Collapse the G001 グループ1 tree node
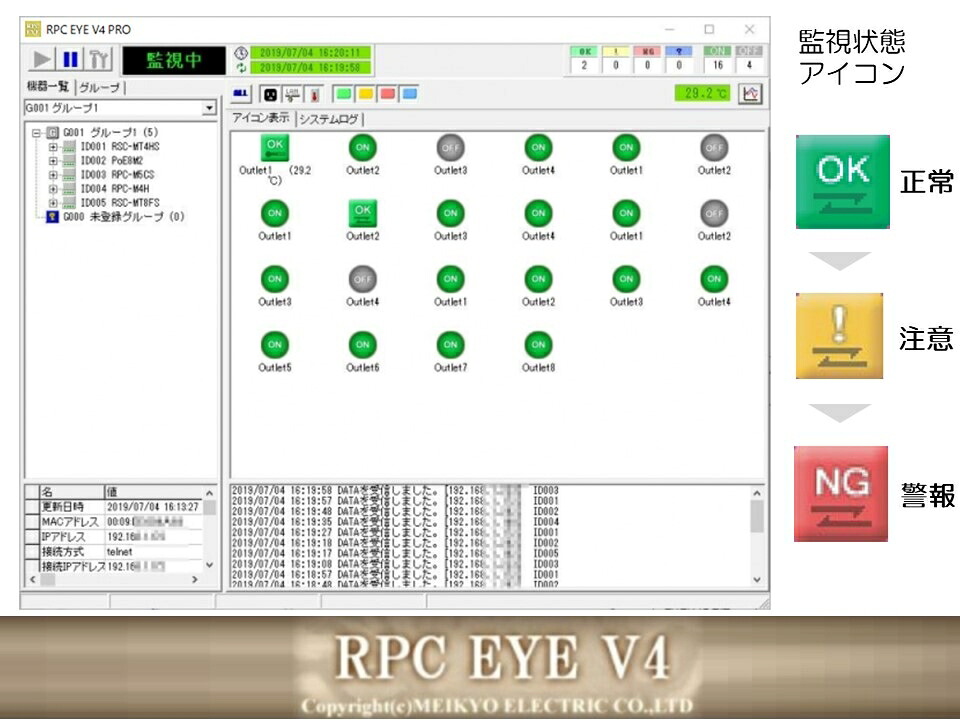960x720 pixels. coord(36,132)
